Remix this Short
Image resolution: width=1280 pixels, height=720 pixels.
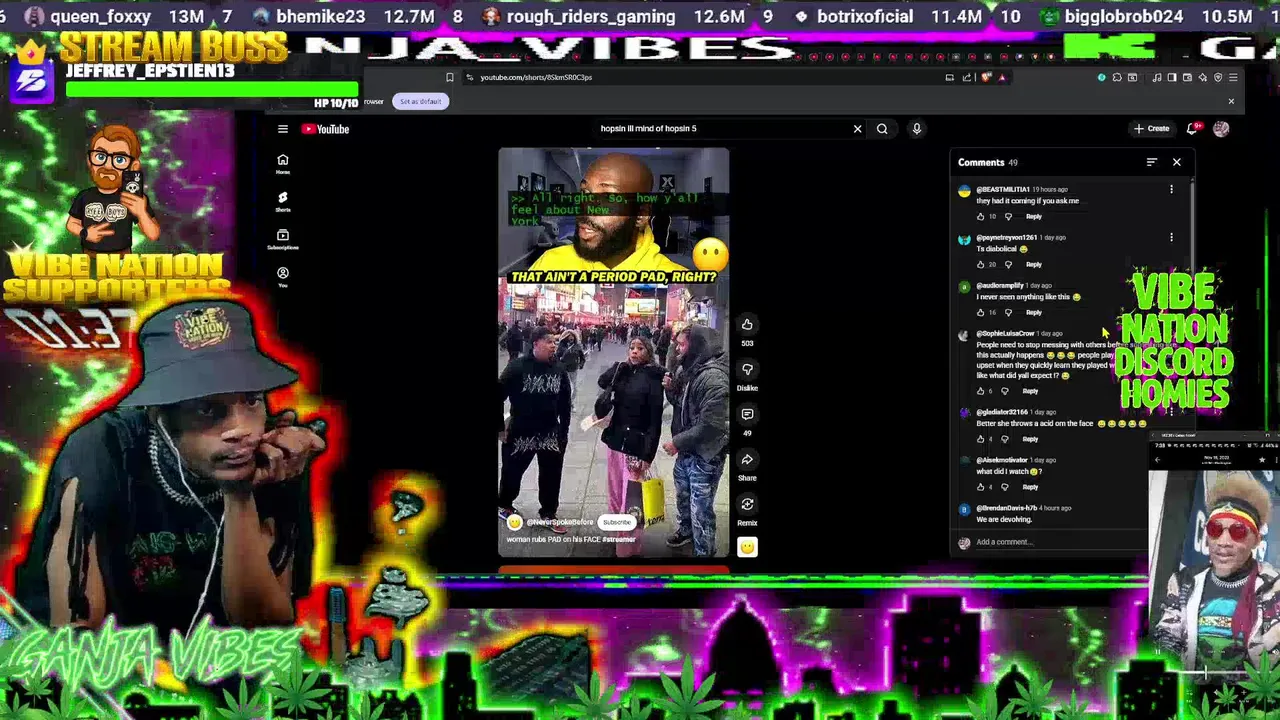click(747, 505)
